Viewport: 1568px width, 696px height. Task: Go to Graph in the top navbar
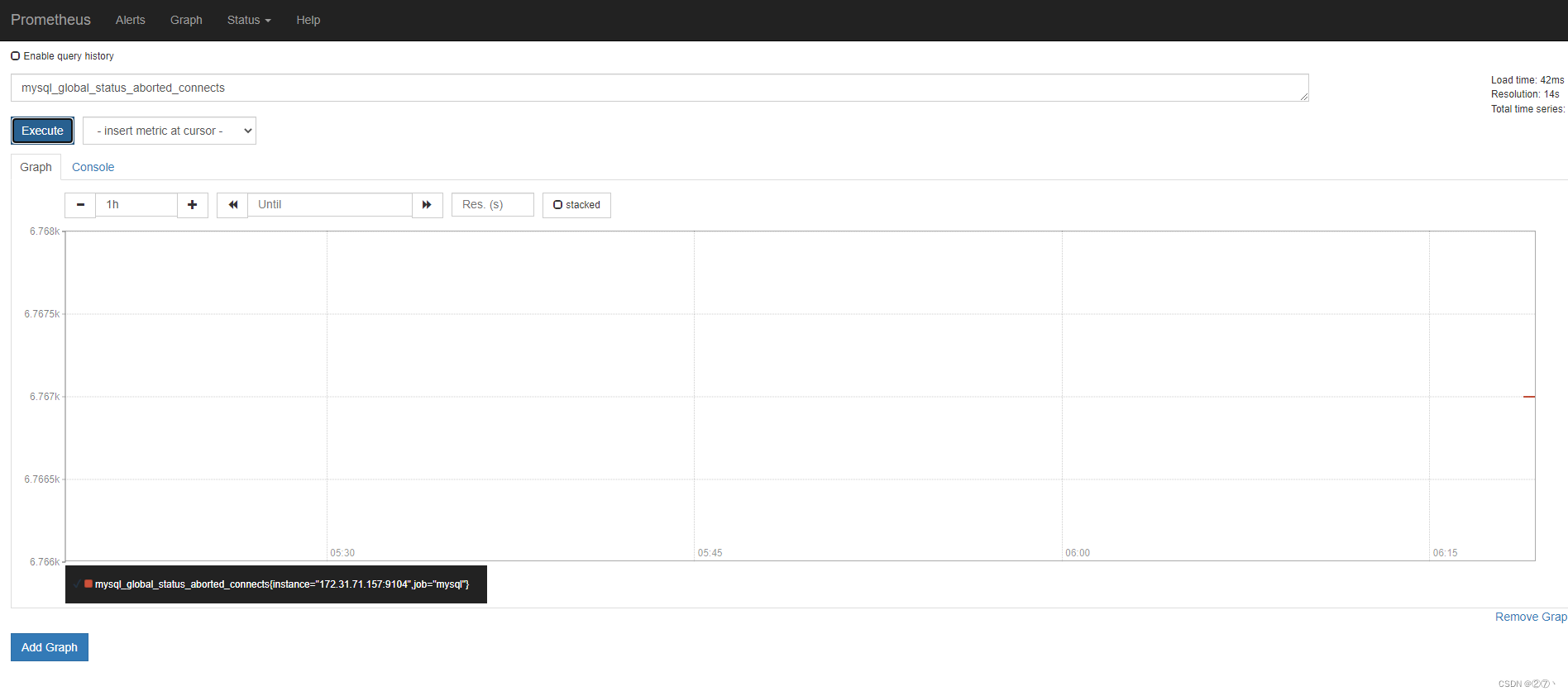[186, 20]
